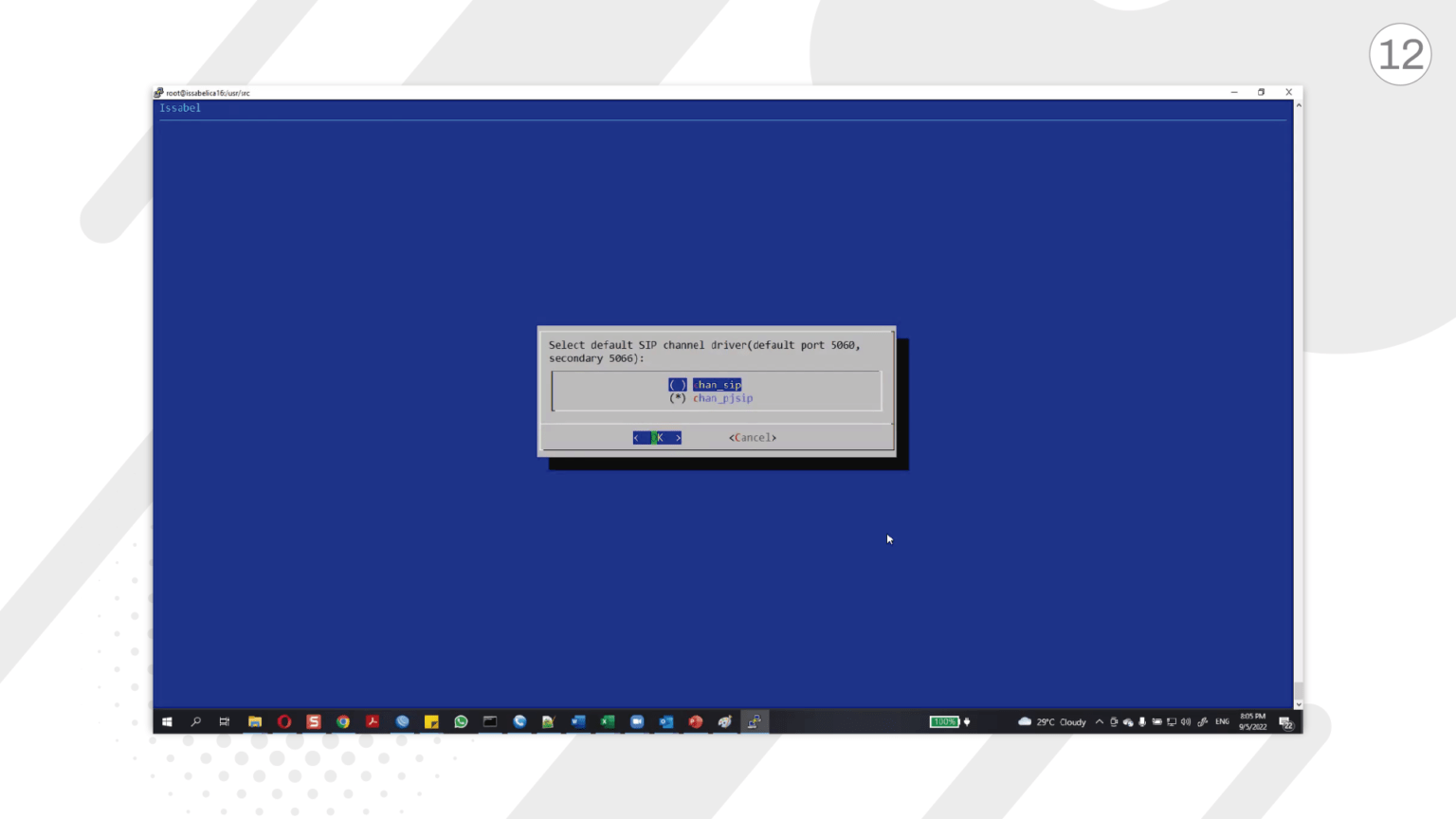
Task: Open Google Chrome from taskbar
Action: (x=343, y=722)
